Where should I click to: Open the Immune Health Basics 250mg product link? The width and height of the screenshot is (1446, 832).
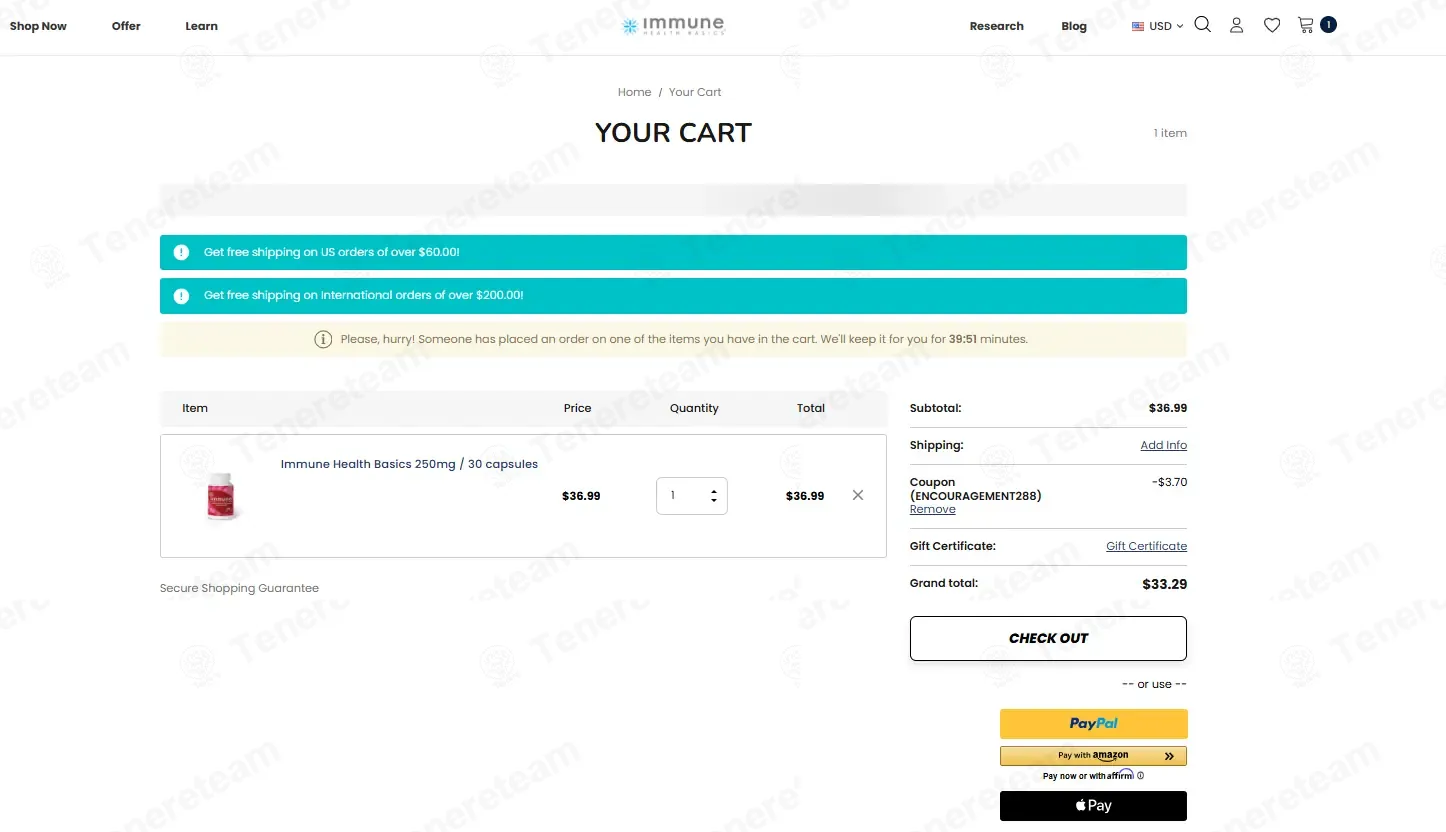click(x=409, y=464)
